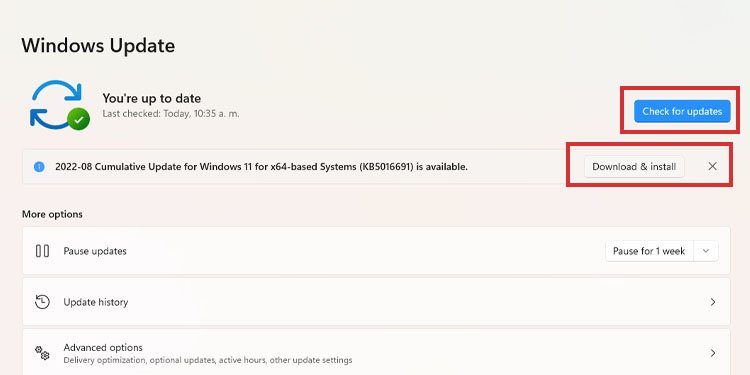
Task: Click the Update history clock icon
Action: pyautogui.click(x=43, y=302)
